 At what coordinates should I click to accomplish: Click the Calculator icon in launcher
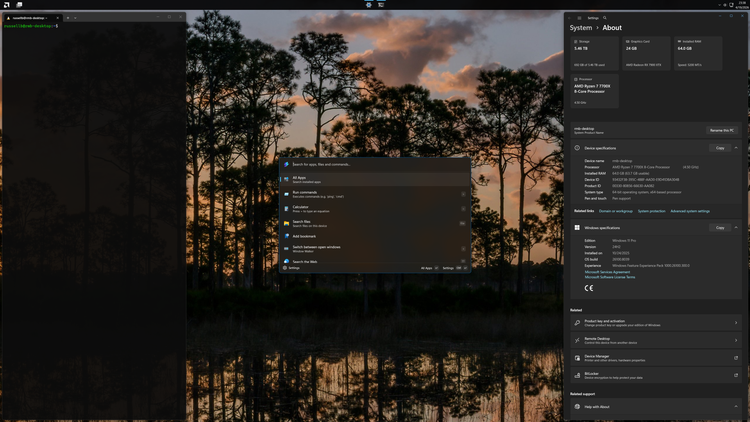point(287,209)
